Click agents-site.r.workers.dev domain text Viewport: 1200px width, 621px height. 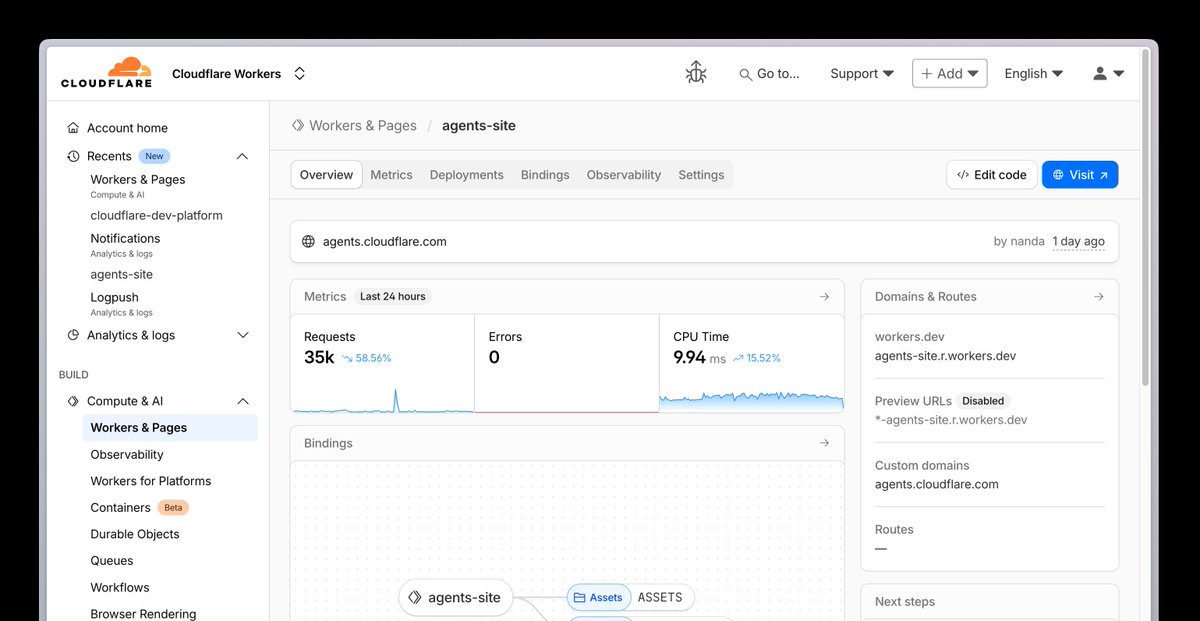(945, 356)
